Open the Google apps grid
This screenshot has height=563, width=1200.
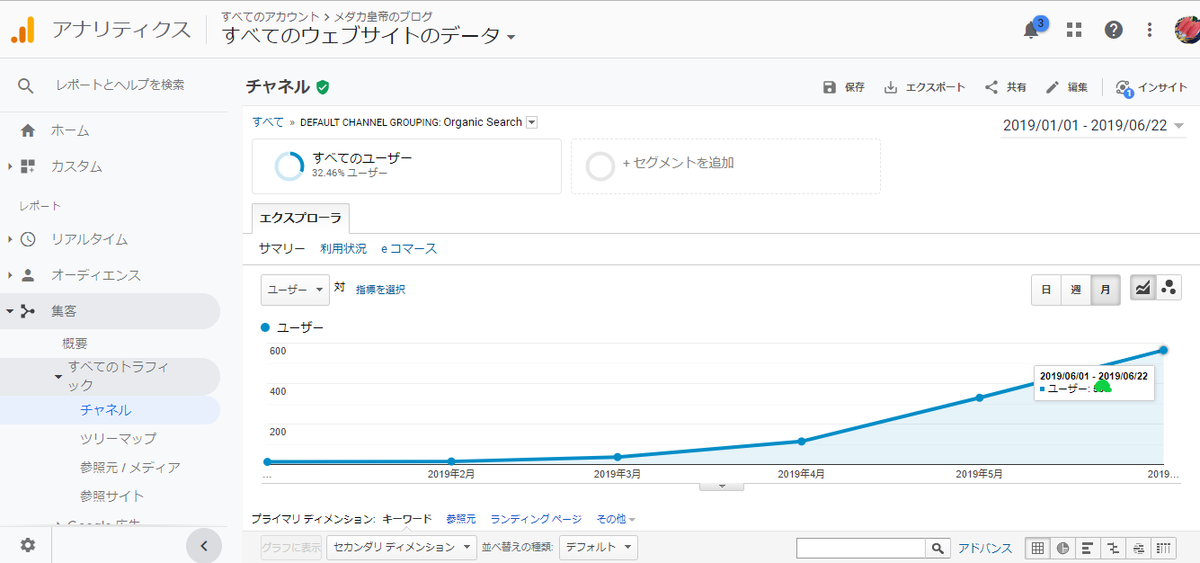[1074, 30]
